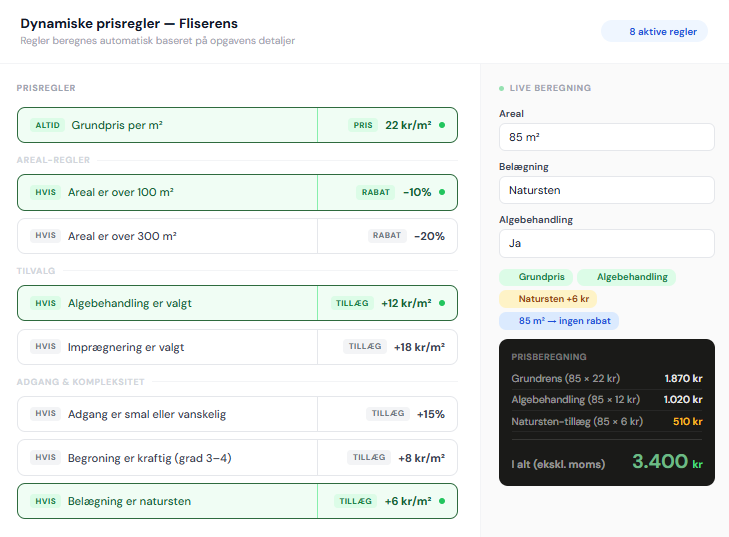The height and width of the screenshot is (537, 729).
Task: Click green dot beside the -10% discount
Action: point(442,192)
